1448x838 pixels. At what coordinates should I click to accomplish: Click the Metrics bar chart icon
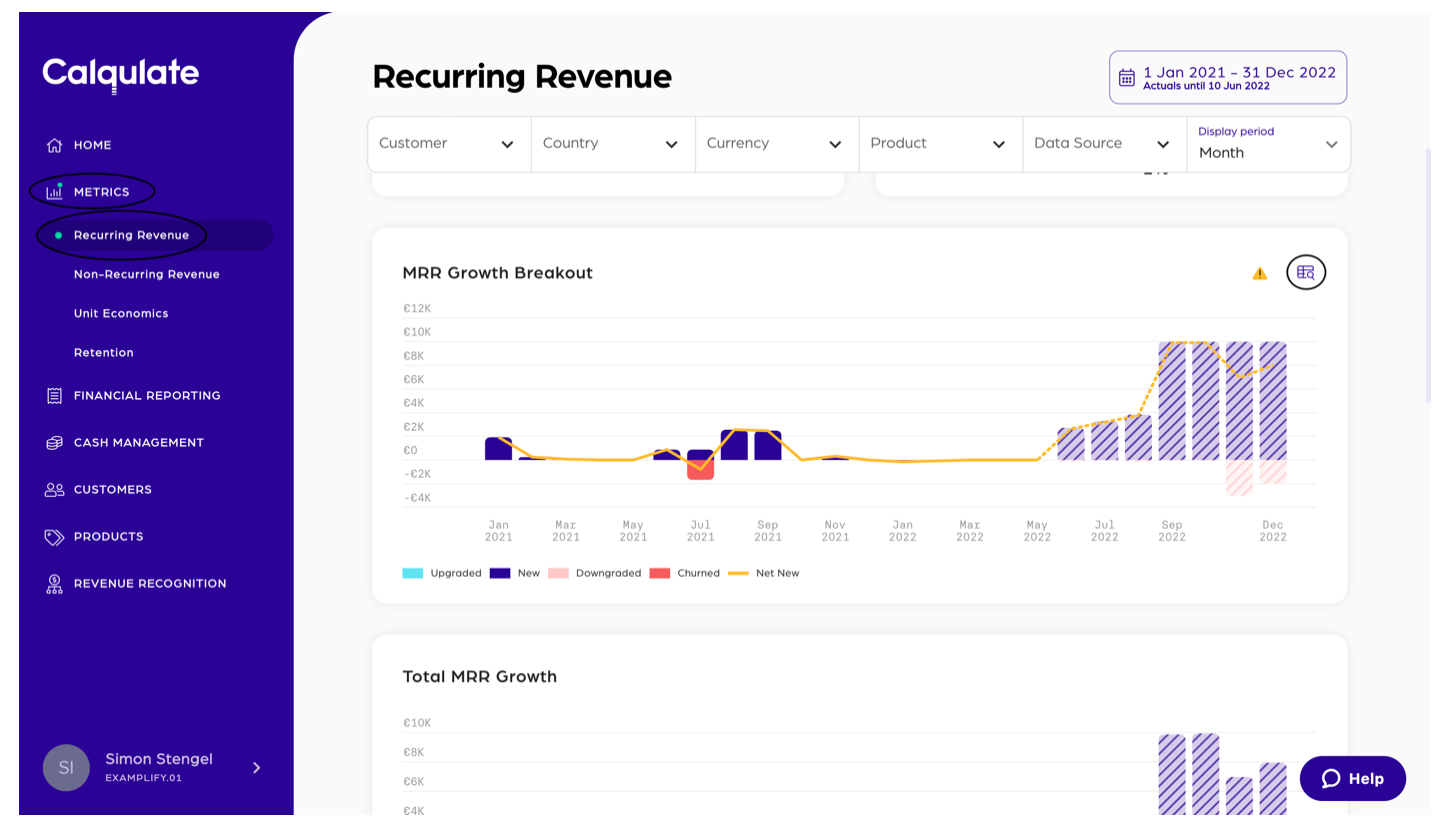pyautogui.click(x=55, y=191)
